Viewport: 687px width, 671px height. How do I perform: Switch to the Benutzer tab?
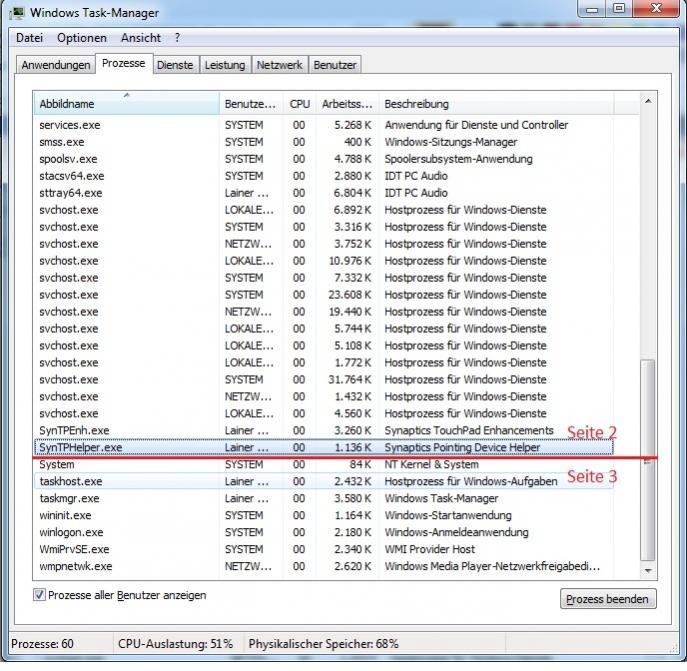pyautogui.click(x=335, y=65)
